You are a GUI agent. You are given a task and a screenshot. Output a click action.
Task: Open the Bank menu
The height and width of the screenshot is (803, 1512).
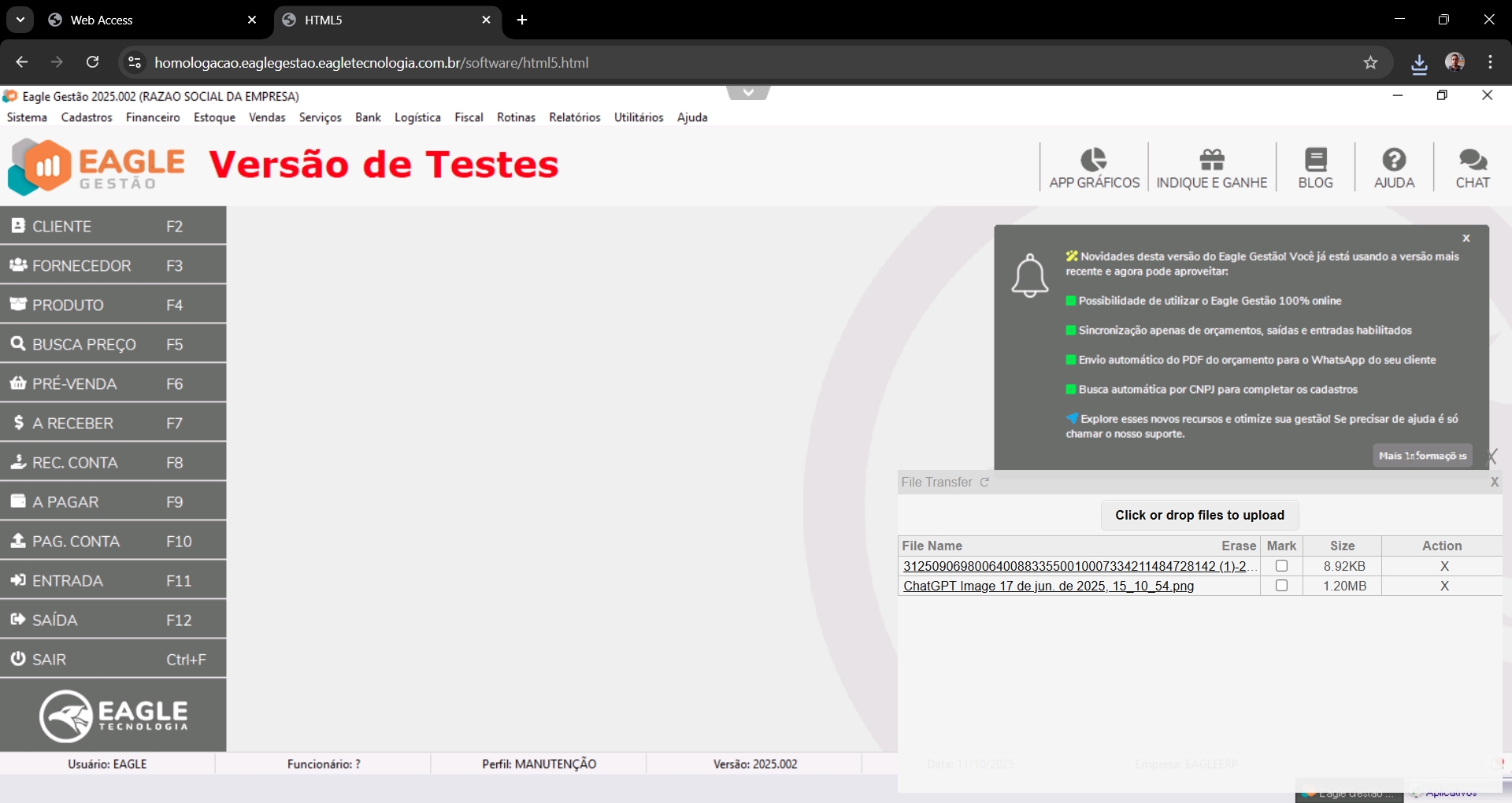[368, 117]
